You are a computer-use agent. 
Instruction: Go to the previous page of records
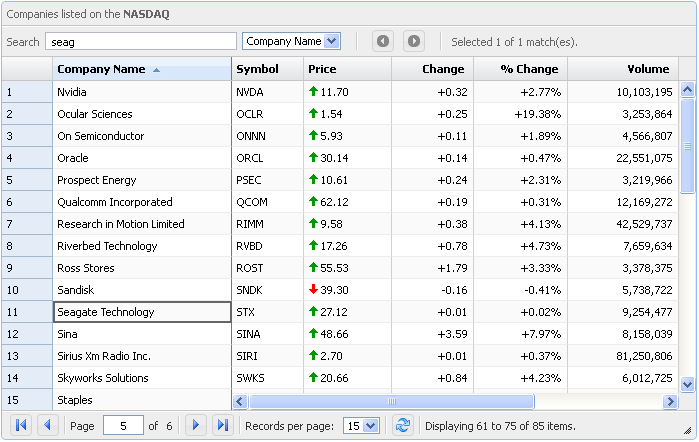(x=47, y=426)
